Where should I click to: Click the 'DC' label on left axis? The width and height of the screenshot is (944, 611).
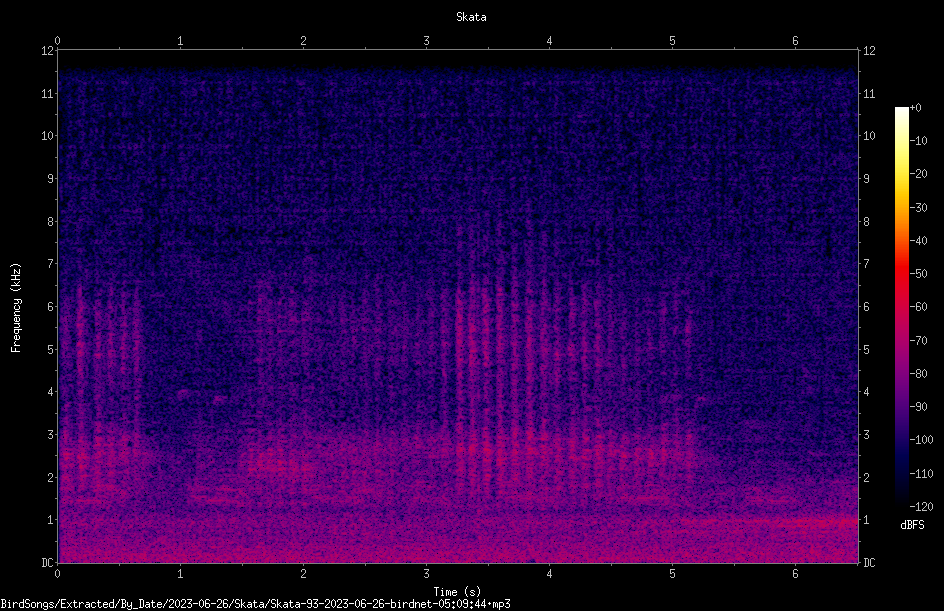pyautogui.click(x=47, y=563)
